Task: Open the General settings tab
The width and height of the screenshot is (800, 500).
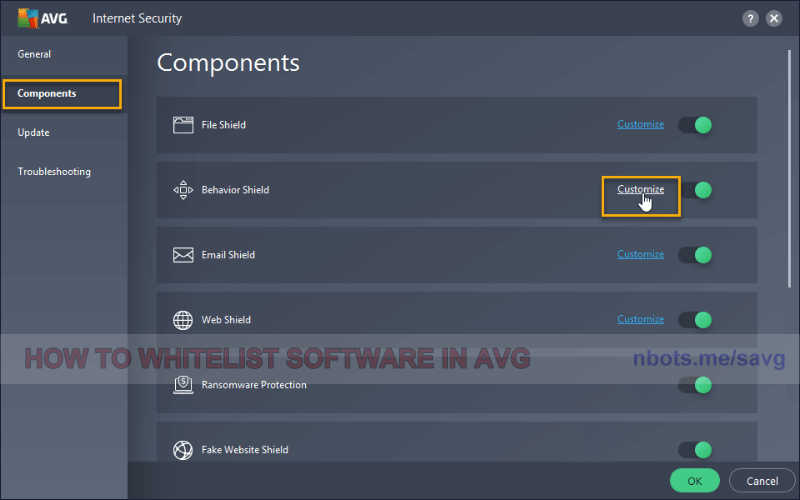Action: 34,54
